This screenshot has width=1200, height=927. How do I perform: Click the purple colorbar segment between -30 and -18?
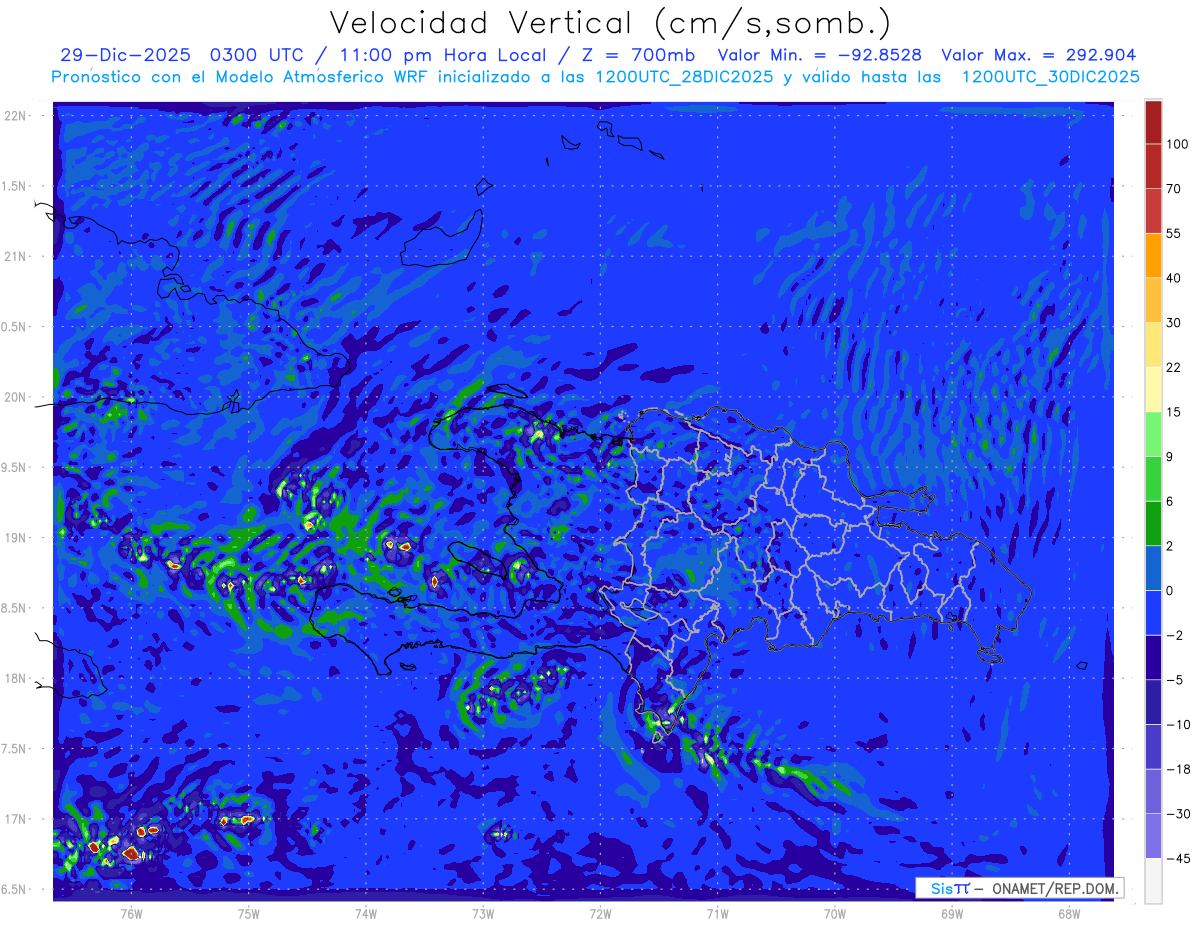coord(1153,791)
